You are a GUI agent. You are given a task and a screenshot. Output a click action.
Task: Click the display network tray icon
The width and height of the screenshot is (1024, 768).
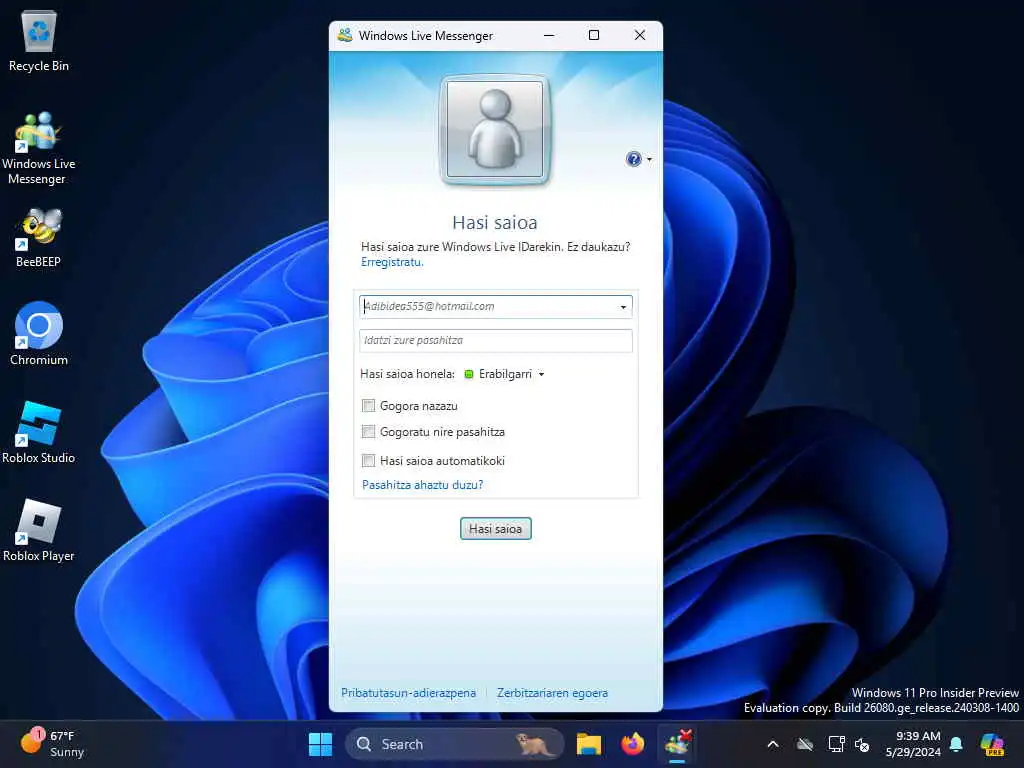[836, 744]
